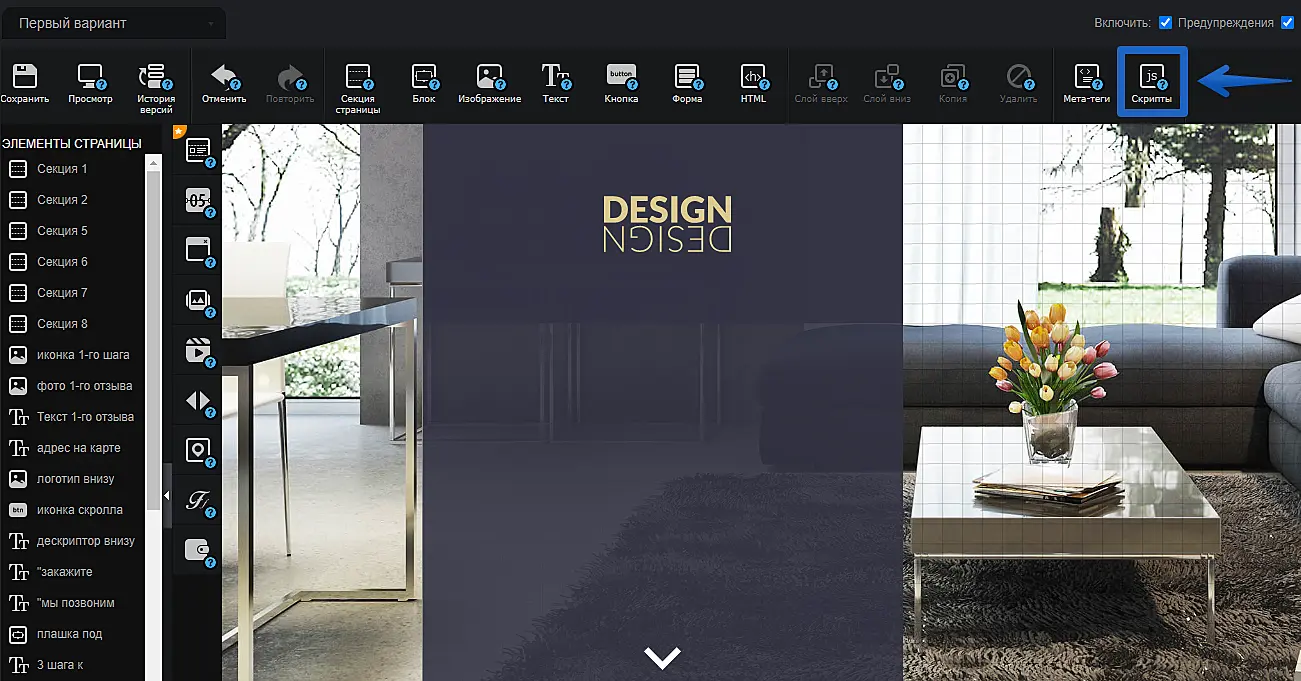Select the image gallery widget
The image size is (1301, 681).
[x=198, y=301]
